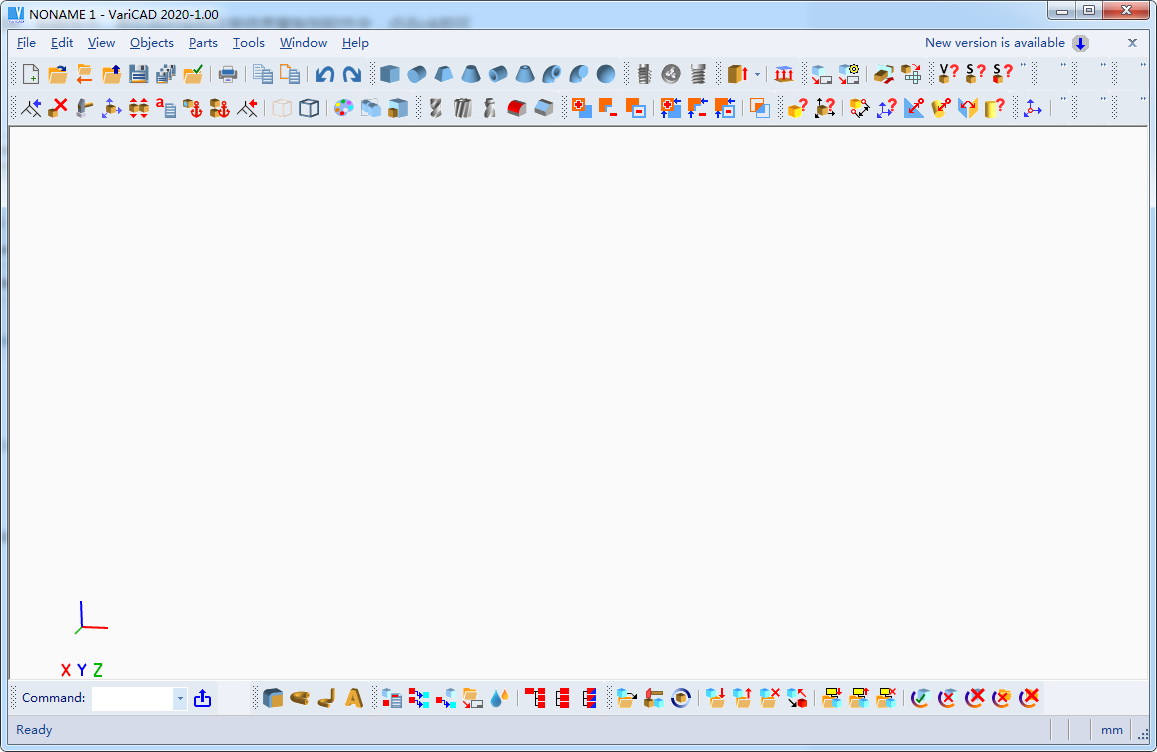Click the red X delete solids icon
The height and width of the screenshot is (752, 1157).
pos(59,107)
